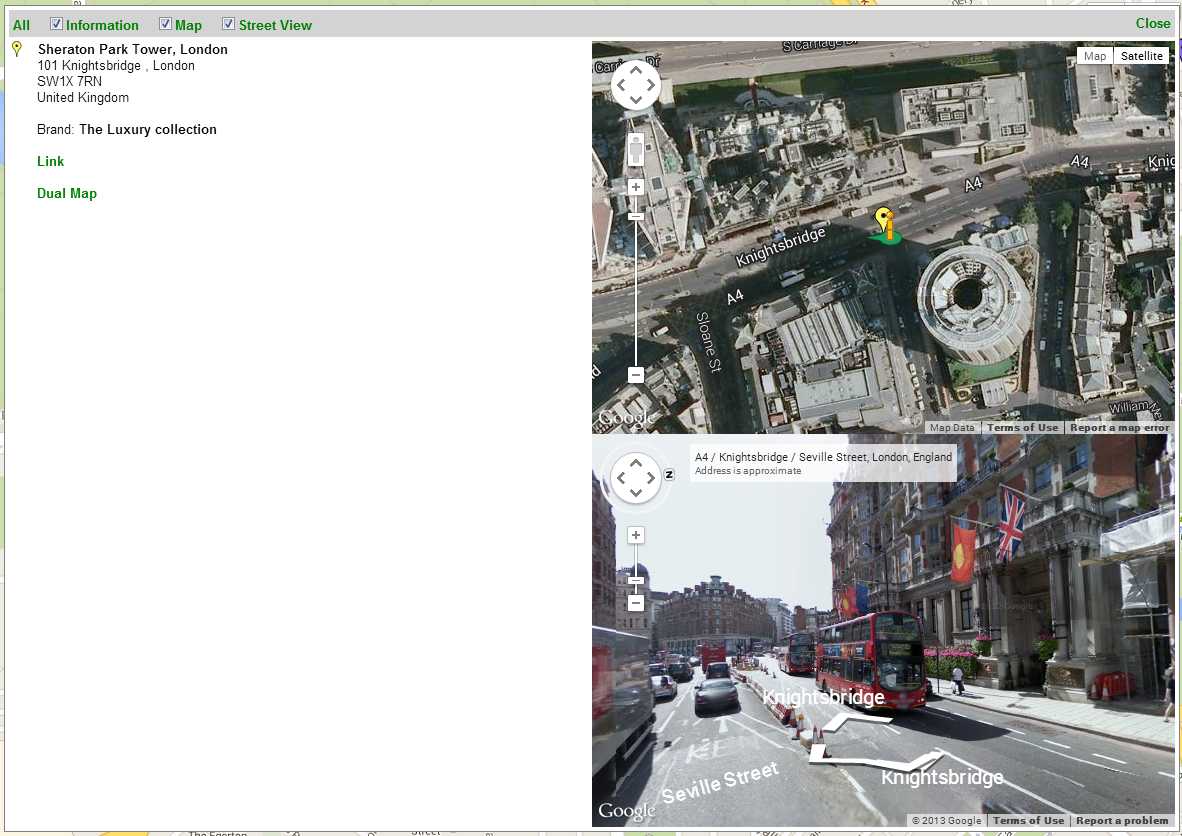Pan satellite map up arrow
Screen dimensions: 1182x836
tap(635, 70)
